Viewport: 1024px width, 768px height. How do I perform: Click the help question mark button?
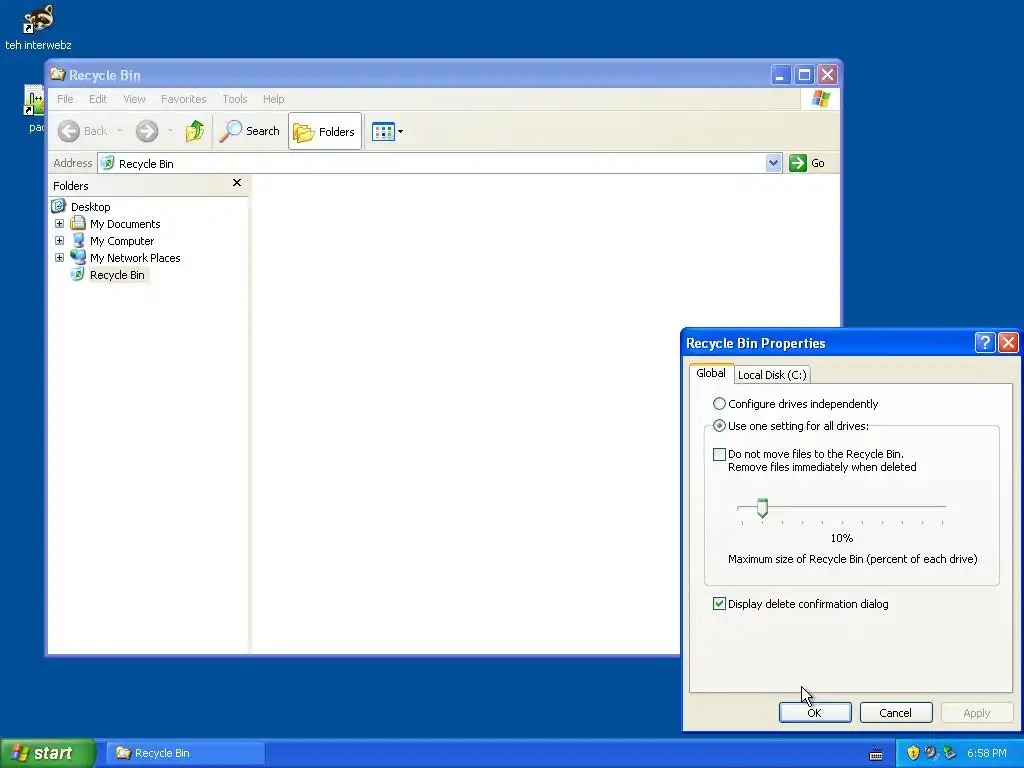(x=985, y=343)
